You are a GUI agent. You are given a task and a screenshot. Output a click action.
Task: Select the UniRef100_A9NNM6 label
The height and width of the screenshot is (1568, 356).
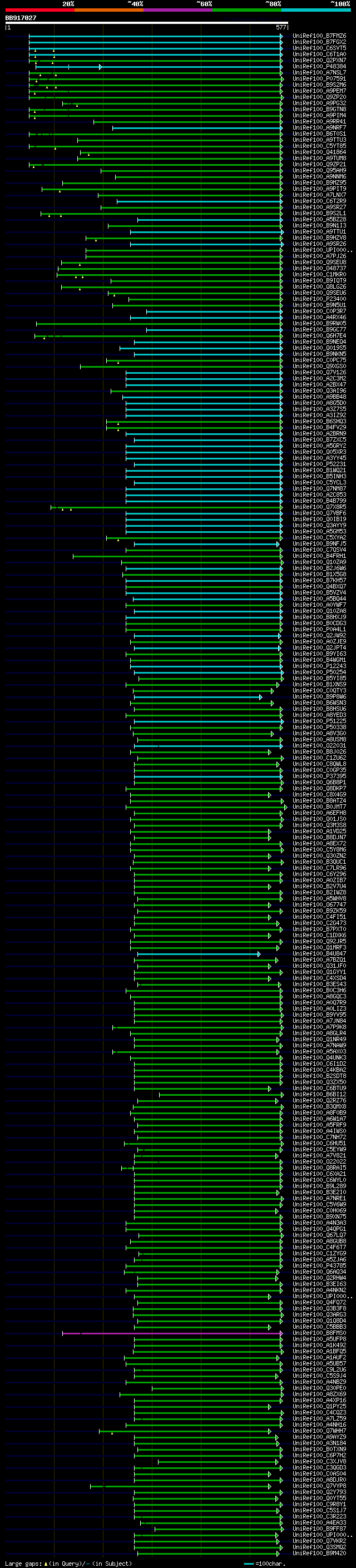click(x=319, y=176)
